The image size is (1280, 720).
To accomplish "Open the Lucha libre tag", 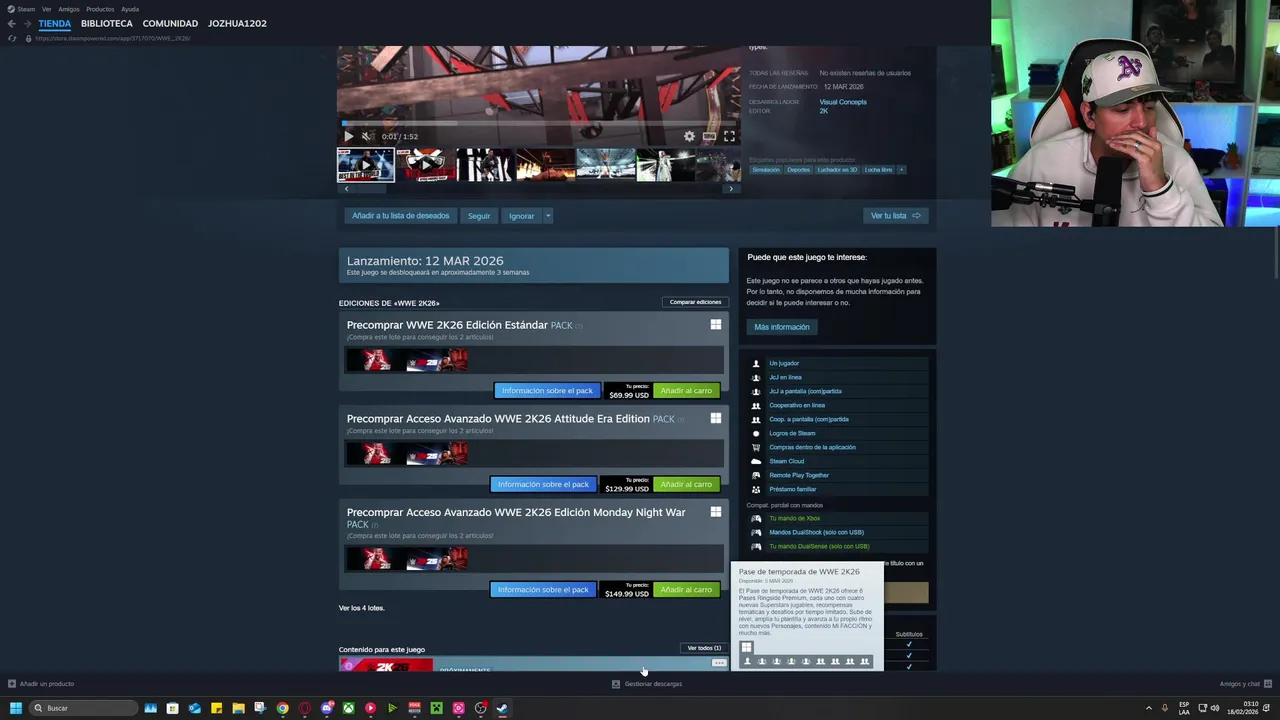I will (878, 170).
